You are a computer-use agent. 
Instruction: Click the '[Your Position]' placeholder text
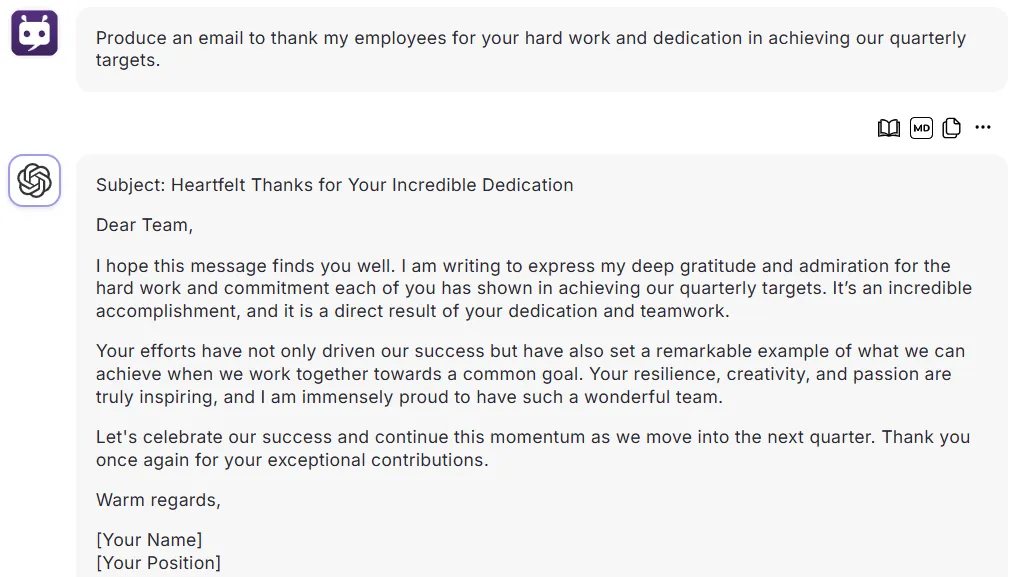[x=159, y=563]
